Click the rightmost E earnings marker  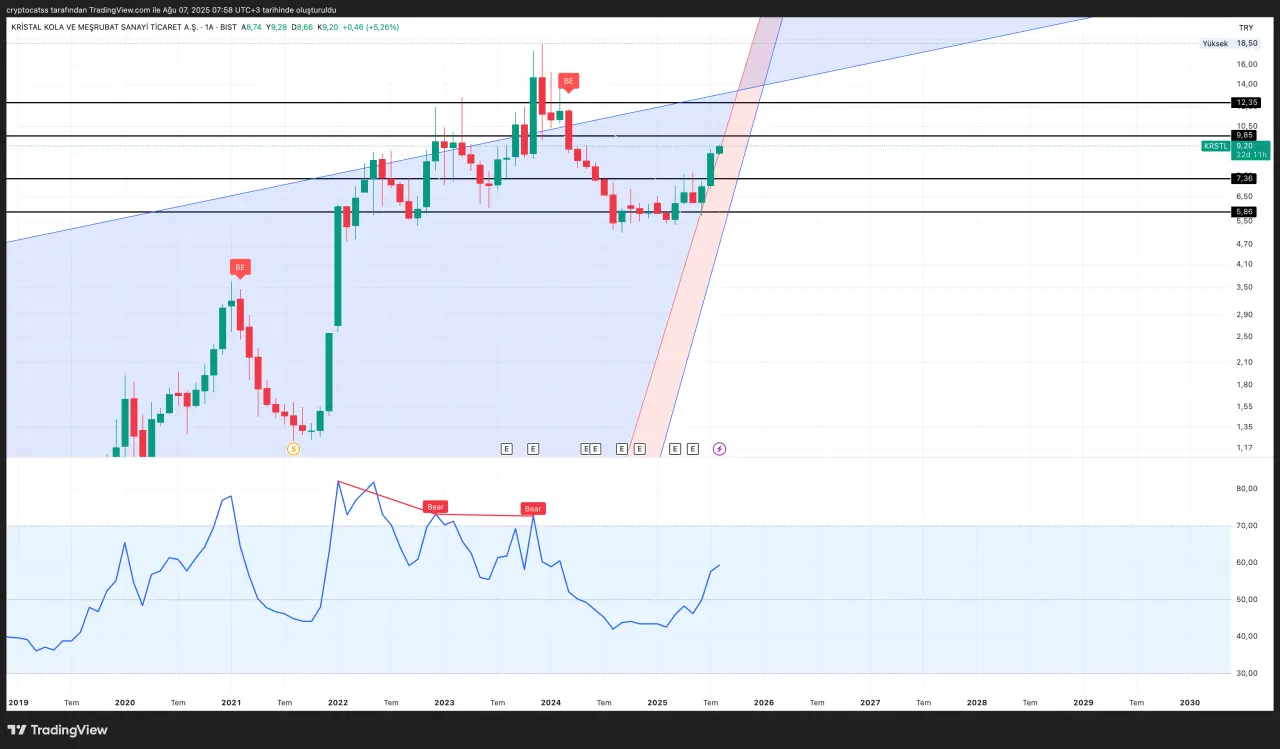[692, 449]
